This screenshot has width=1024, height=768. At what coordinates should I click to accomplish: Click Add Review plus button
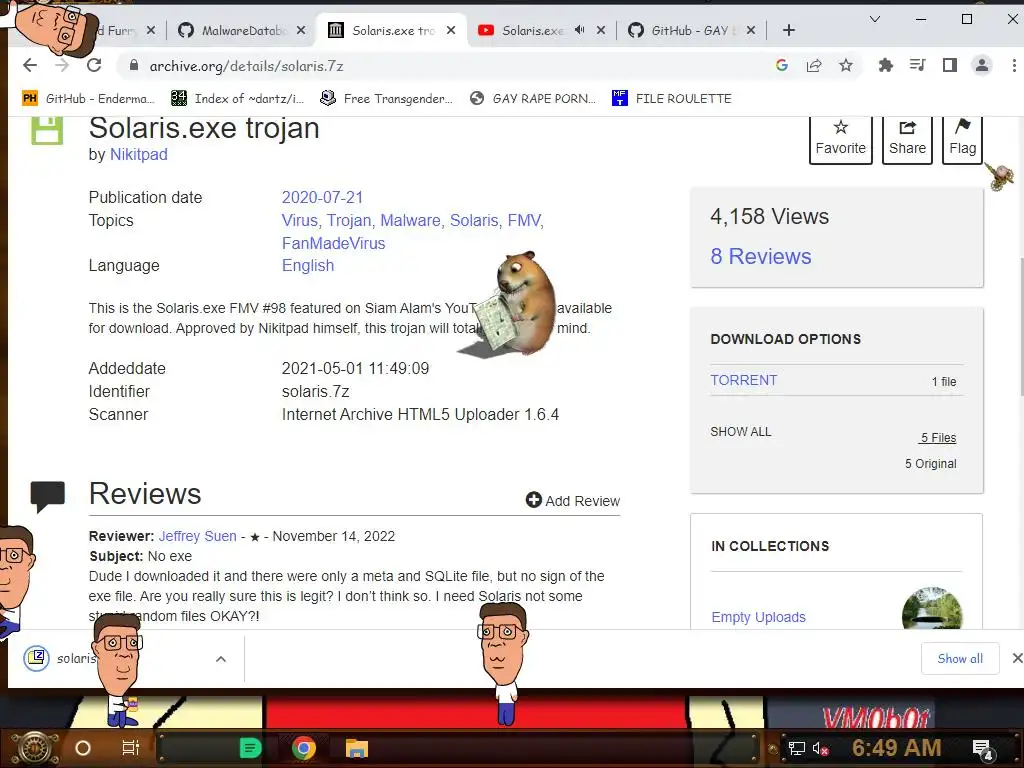573,500
